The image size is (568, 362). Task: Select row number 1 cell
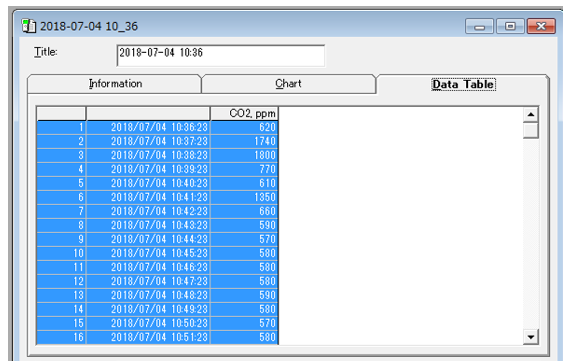point(61,128)
